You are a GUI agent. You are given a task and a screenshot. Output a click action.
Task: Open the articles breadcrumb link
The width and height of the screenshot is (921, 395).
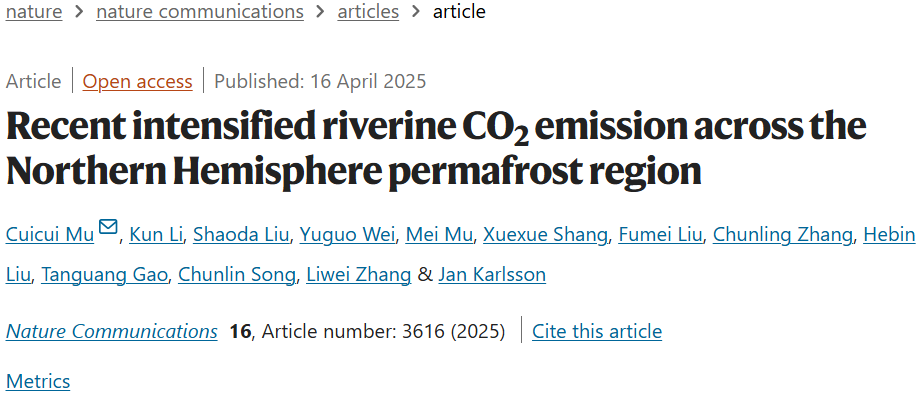[368, 11]
